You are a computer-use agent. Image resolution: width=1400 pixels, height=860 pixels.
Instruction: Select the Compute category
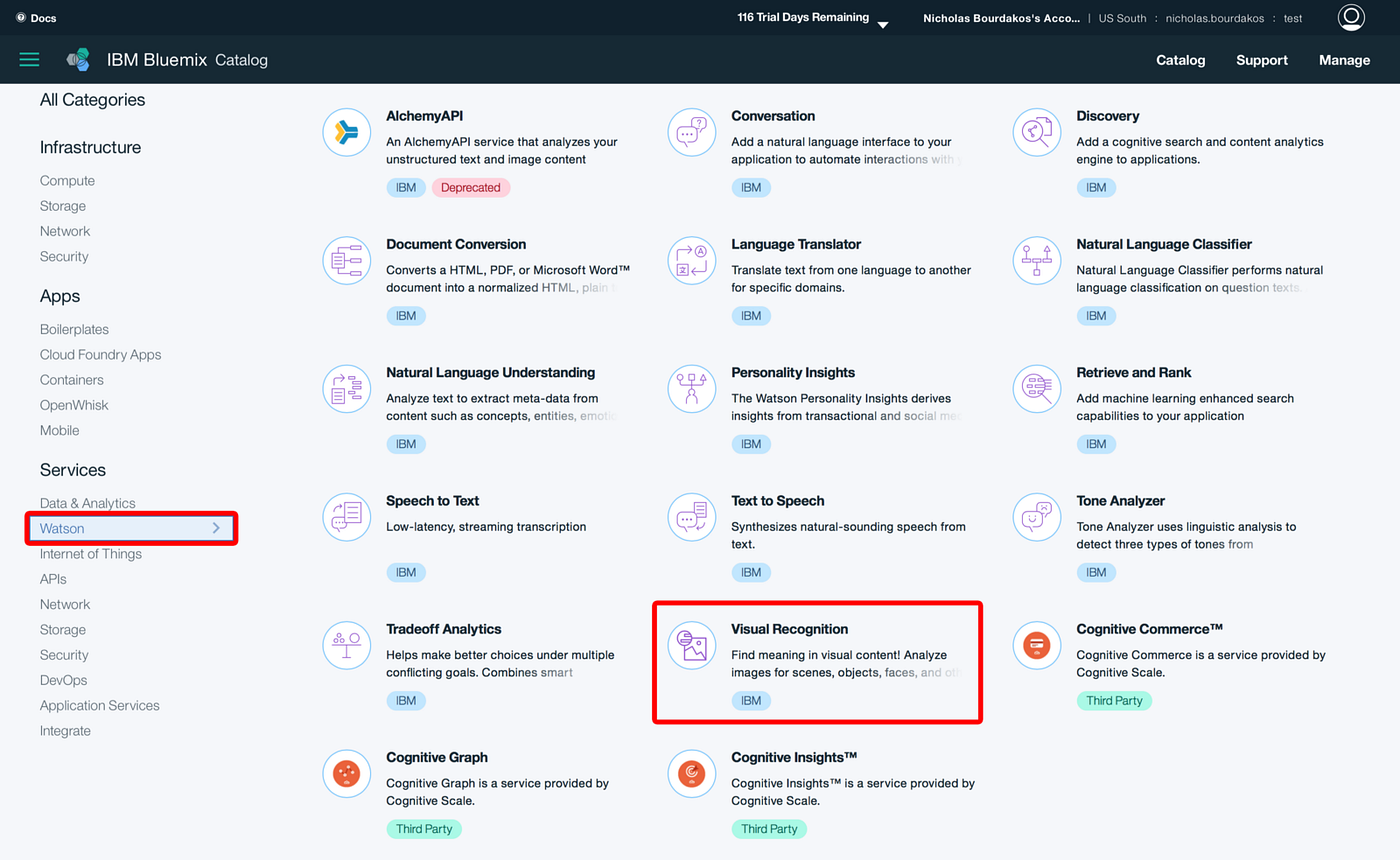tap(67, 181)
